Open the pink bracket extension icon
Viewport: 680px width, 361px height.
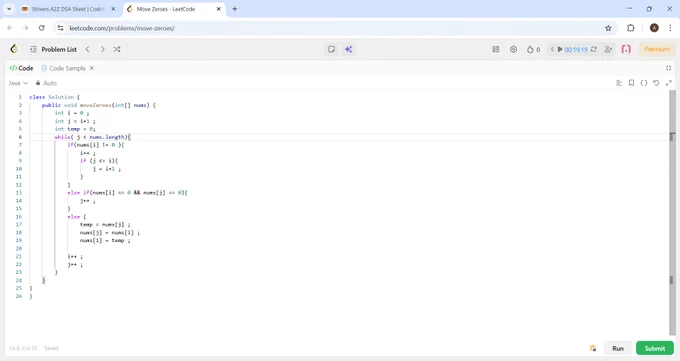626,49
